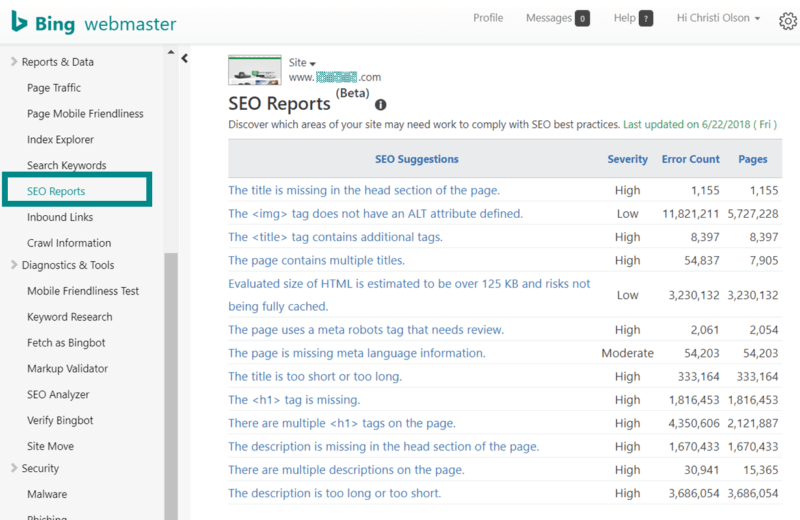Go to Page Traffic in sidebar
The height and width of the screenshot is (520, 800).
[54, 88]
